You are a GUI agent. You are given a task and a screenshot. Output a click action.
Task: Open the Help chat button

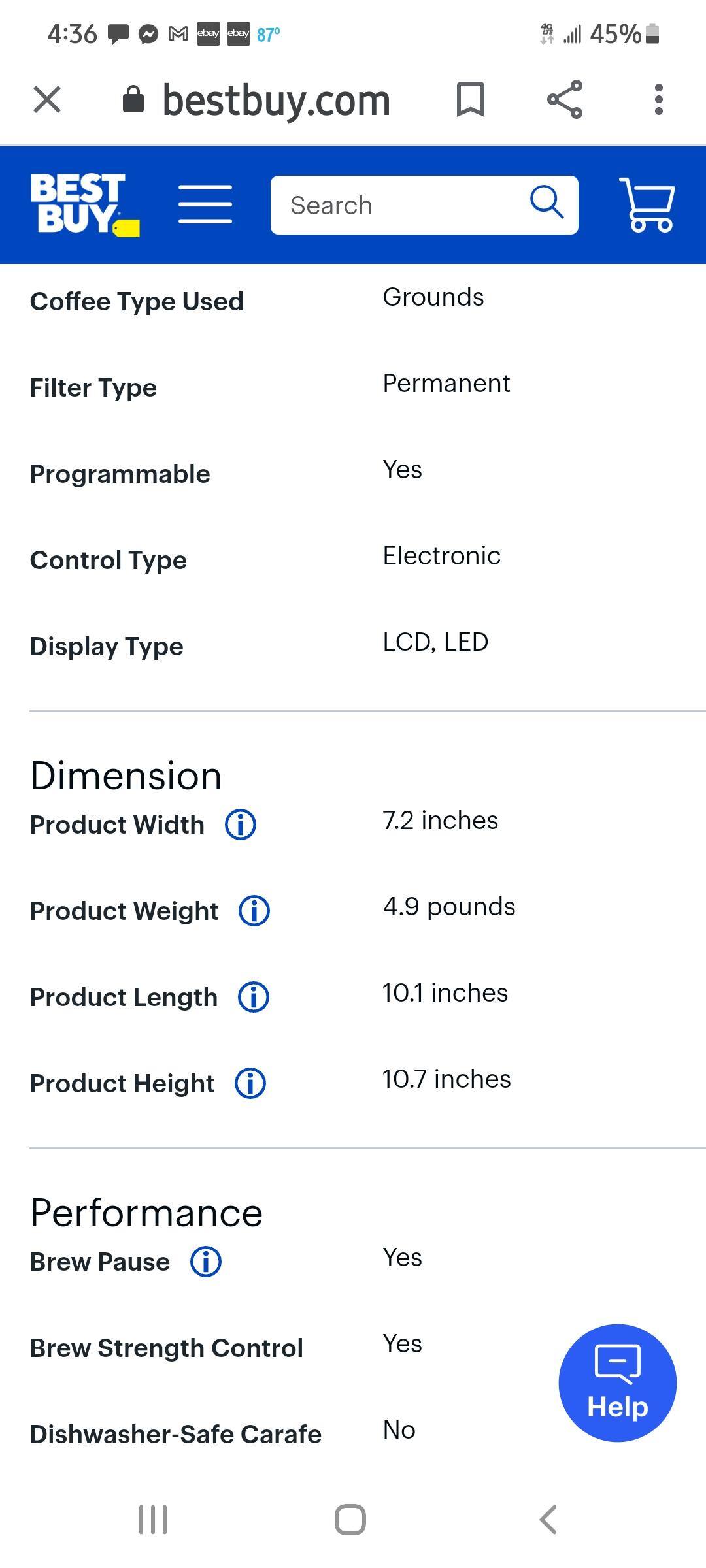point(617,1382)
